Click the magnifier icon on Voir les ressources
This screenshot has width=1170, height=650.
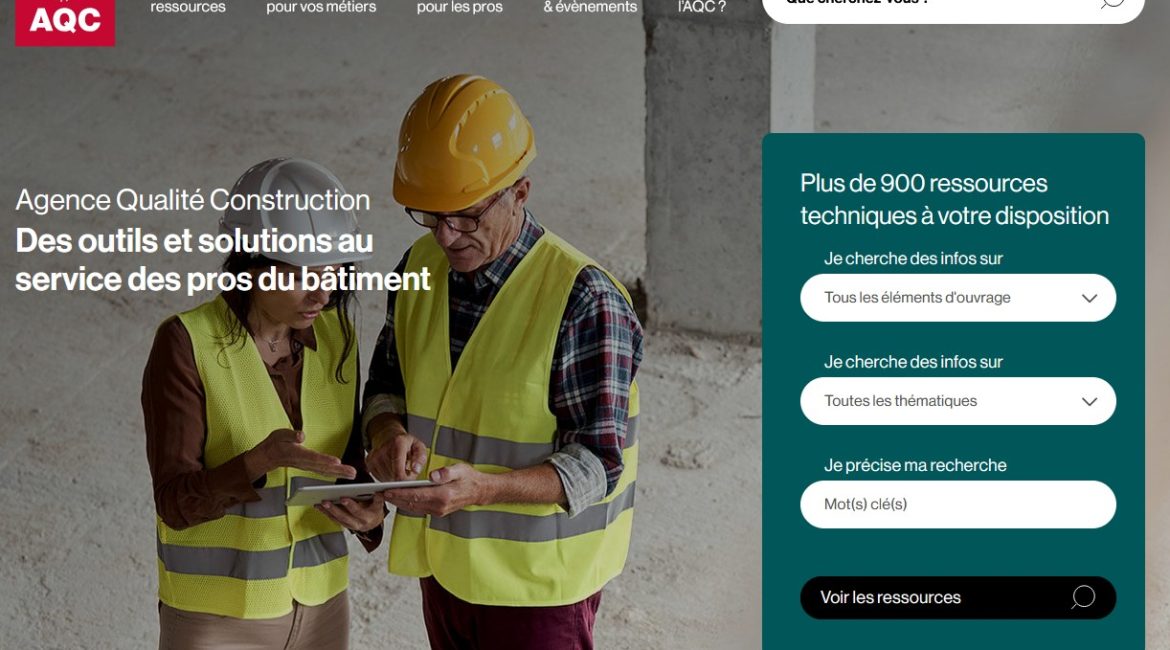1083,597
